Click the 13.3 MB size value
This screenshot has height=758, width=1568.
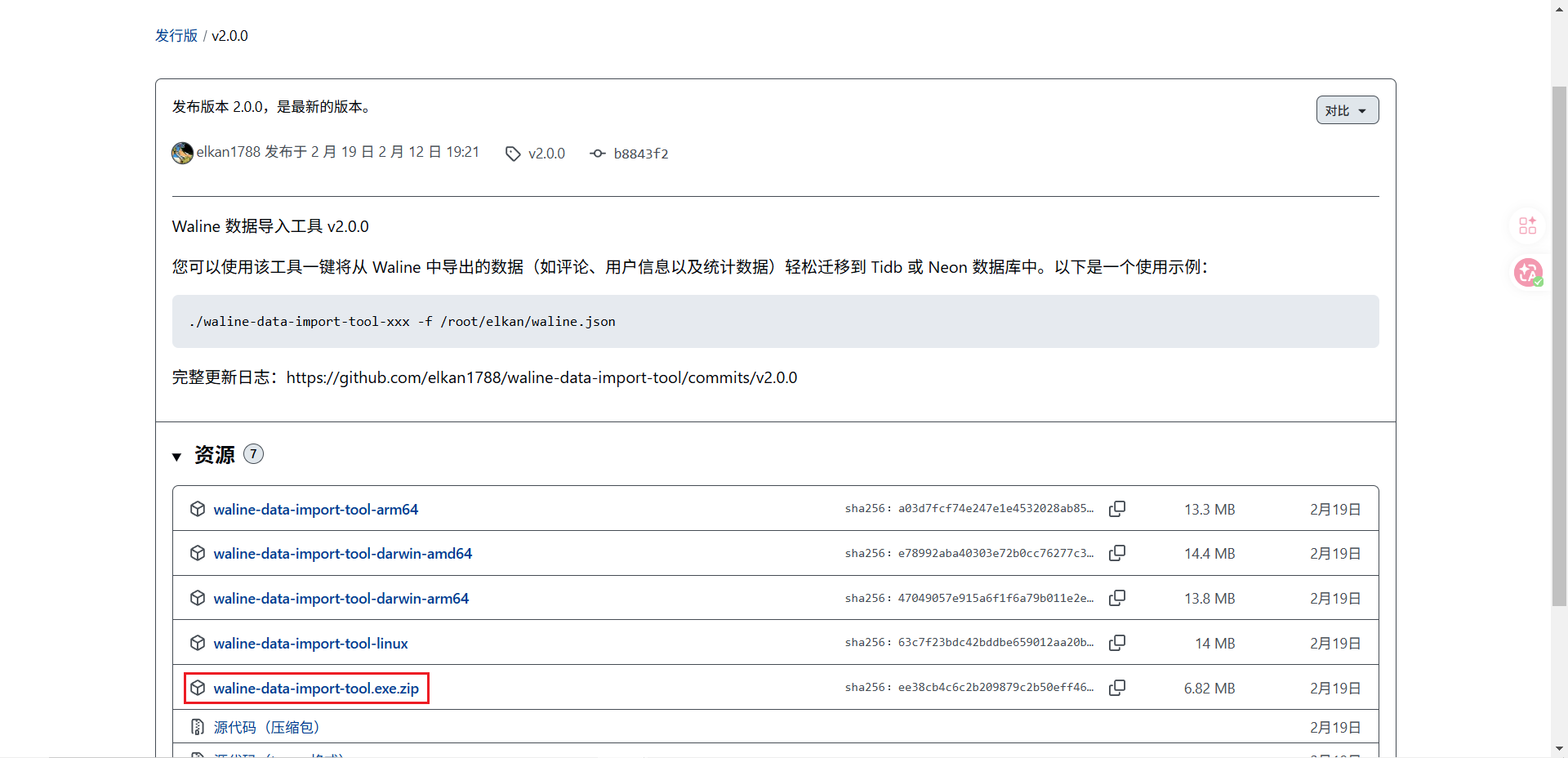(1209, 509)
